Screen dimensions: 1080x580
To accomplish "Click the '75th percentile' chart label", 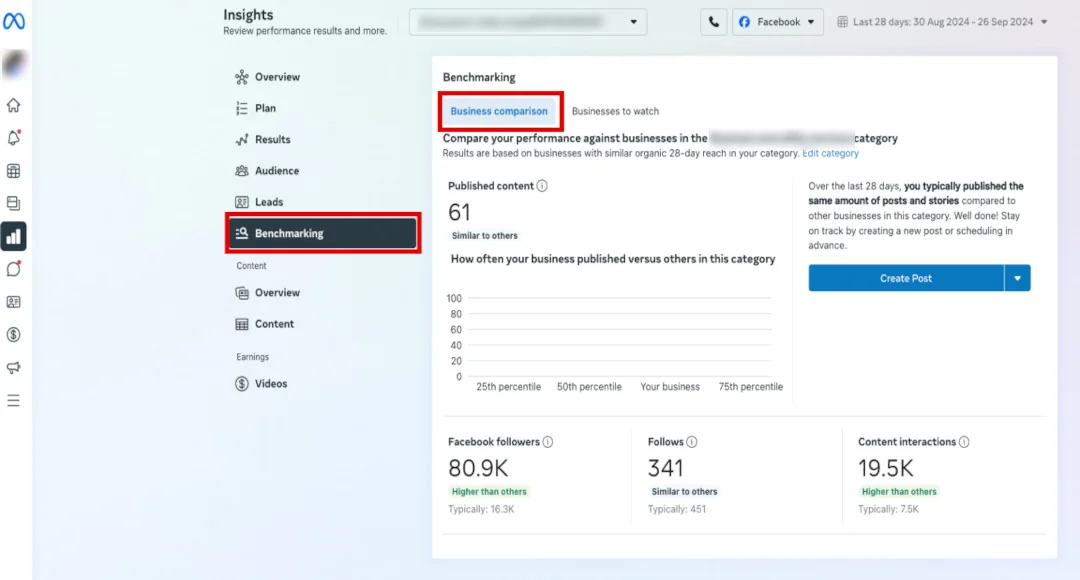I will (750, 387).
